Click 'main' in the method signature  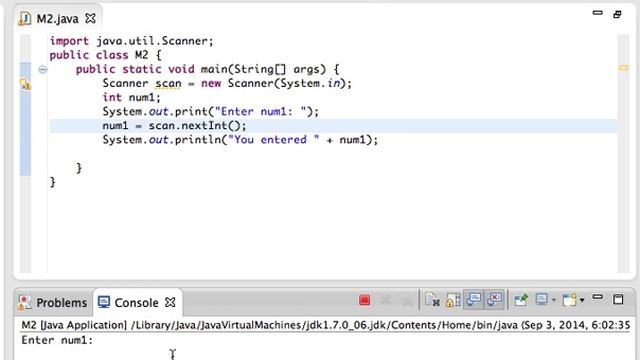[214, 69]
